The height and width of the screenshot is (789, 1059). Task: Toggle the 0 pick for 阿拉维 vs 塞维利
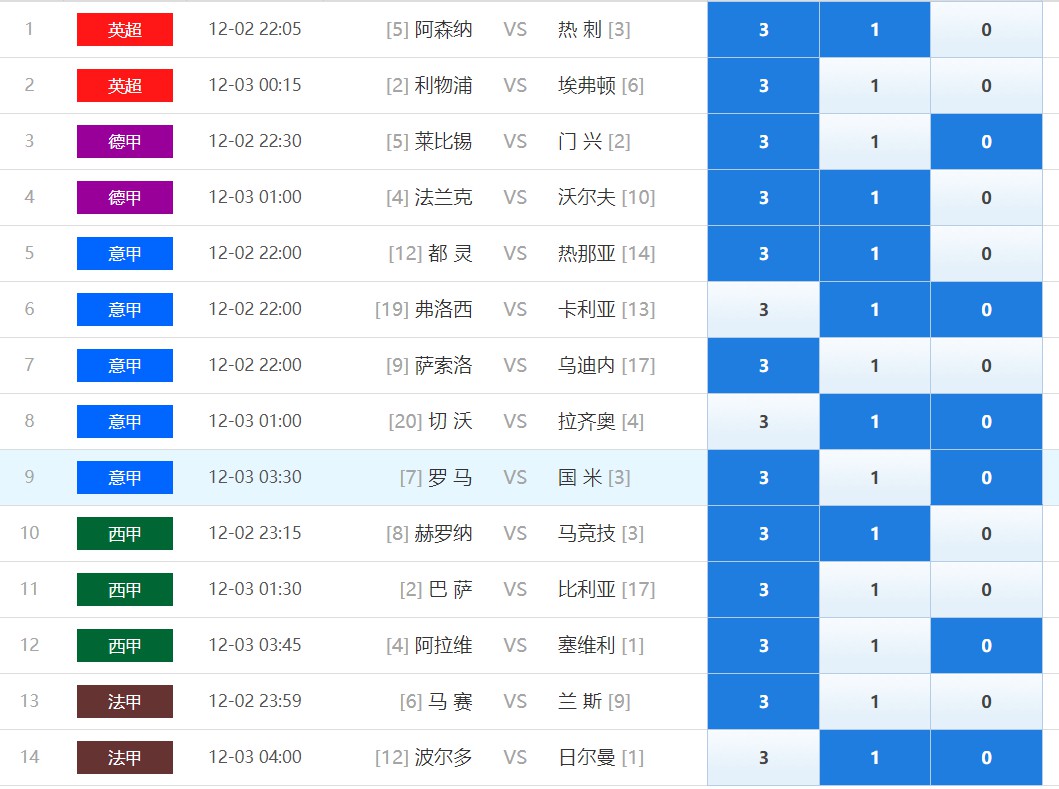[986, 646]
